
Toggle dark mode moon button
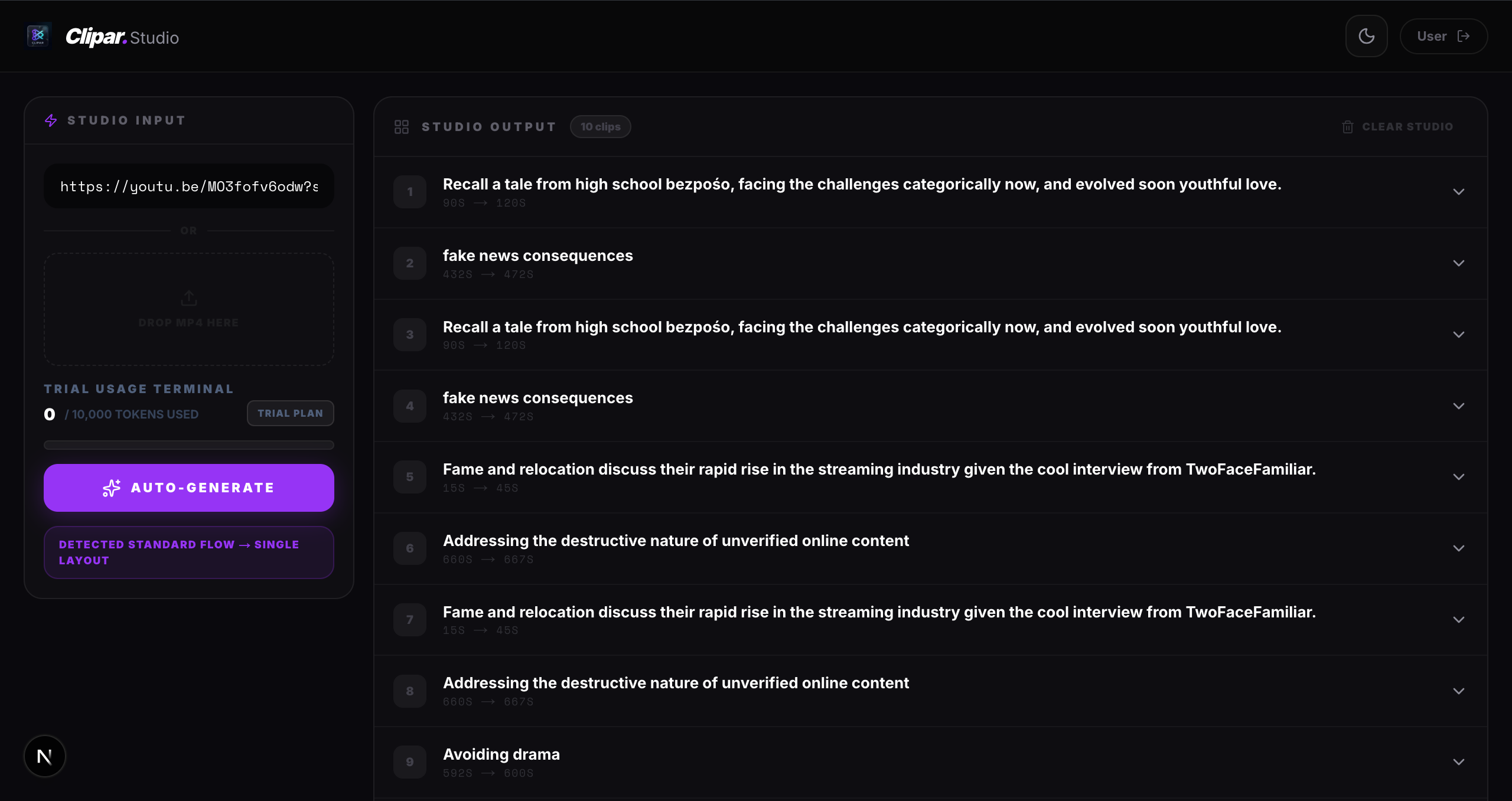(1366, 36)
